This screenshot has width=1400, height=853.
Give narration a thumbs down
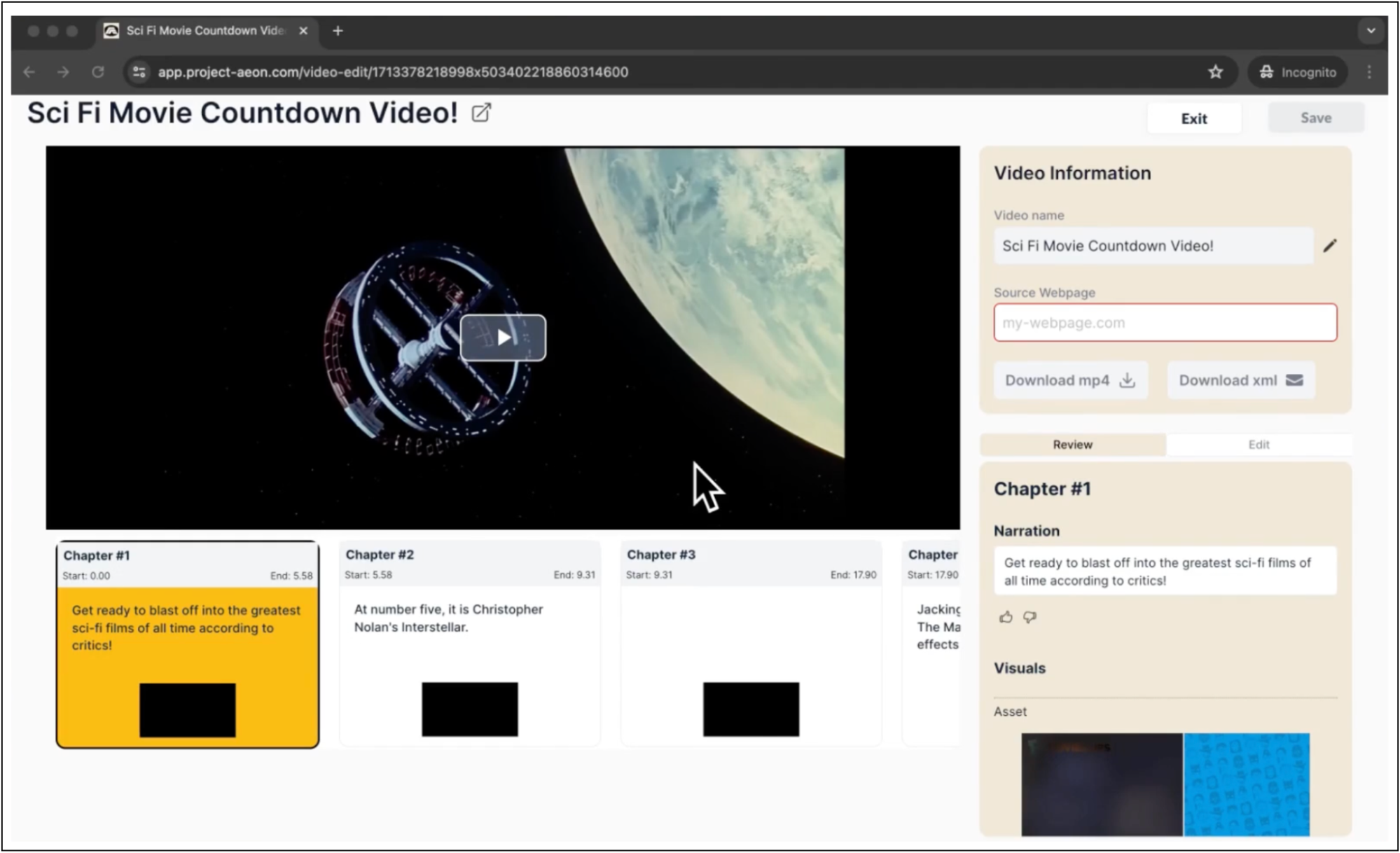[x=1030, y=617]
